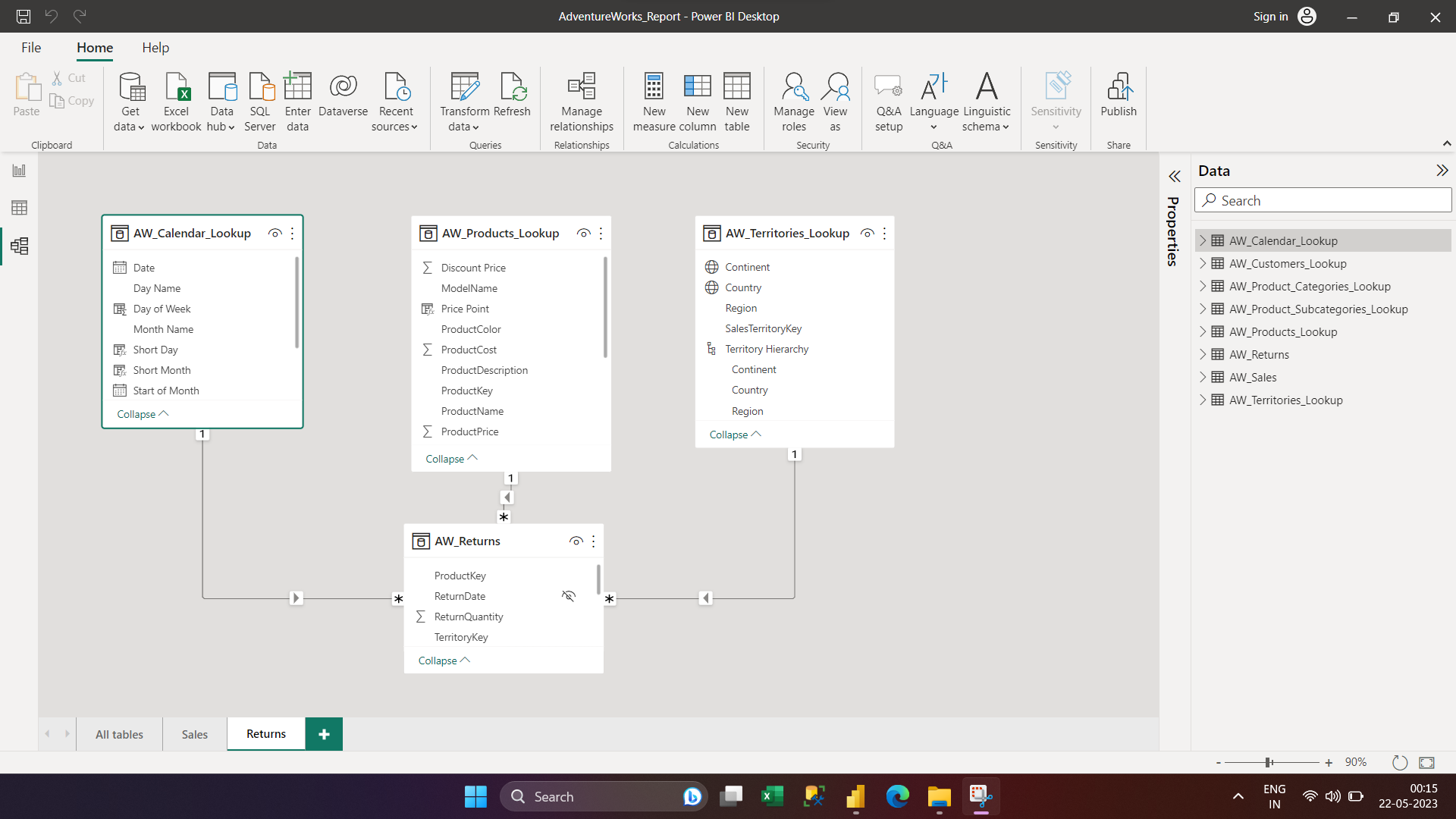This screenshot has width=1456, height=819.
Task: Toggle visibility of AW_Calendar_Lookup table
Action: click(275, 234)
